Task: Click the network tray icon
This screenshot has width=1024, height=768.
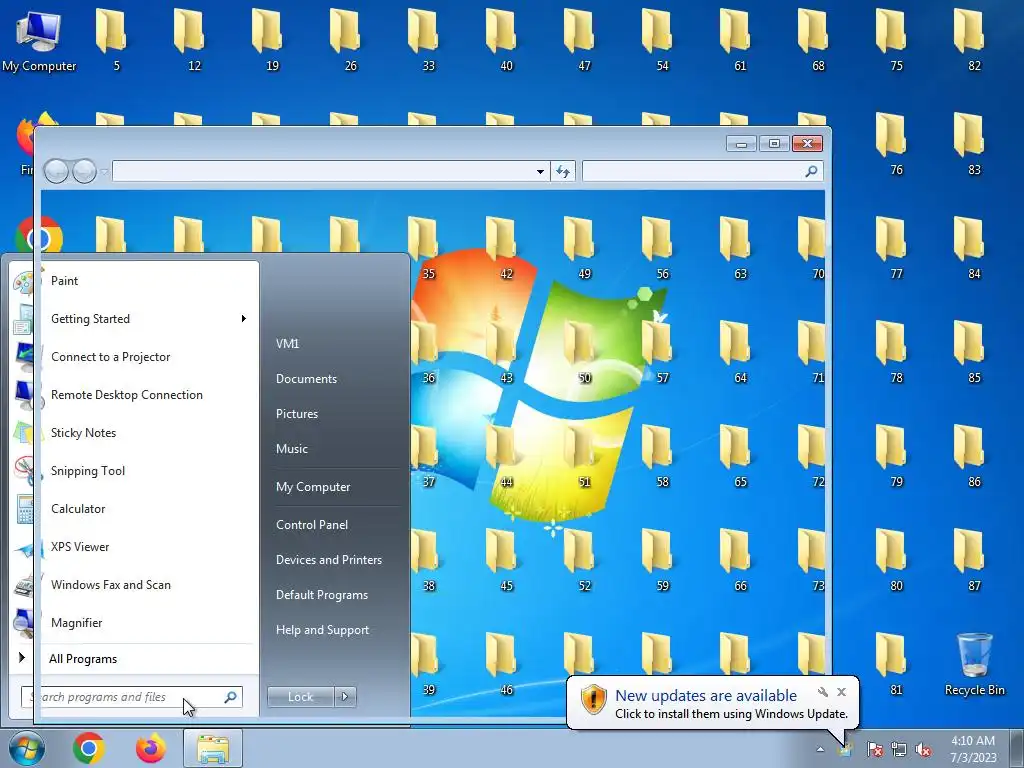Action: [899, 750]
